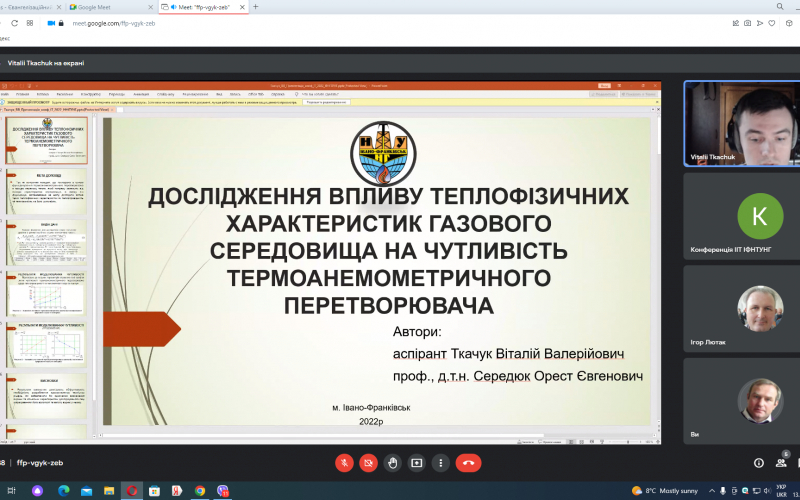Screen dimensions: 800x500
Task: Open meeting details info icon
Action: pyautogui.click(x=759, y=463)
